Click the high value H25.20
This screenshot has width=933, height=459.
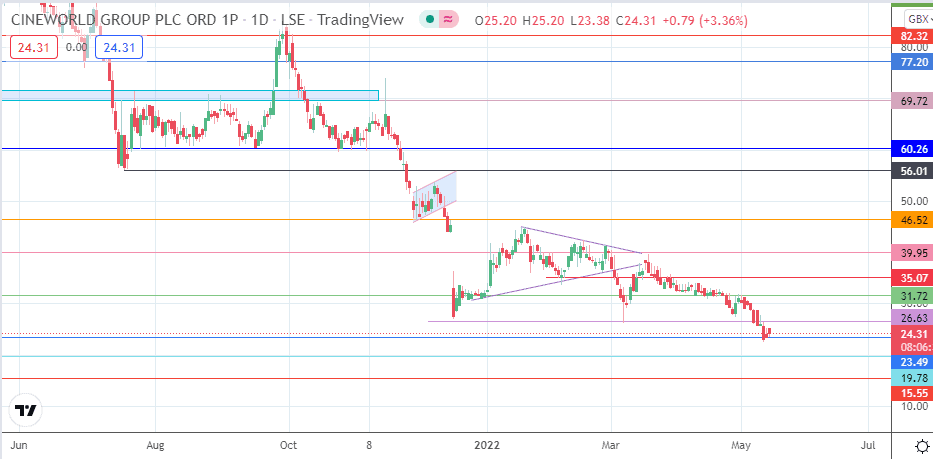point(543,21)
